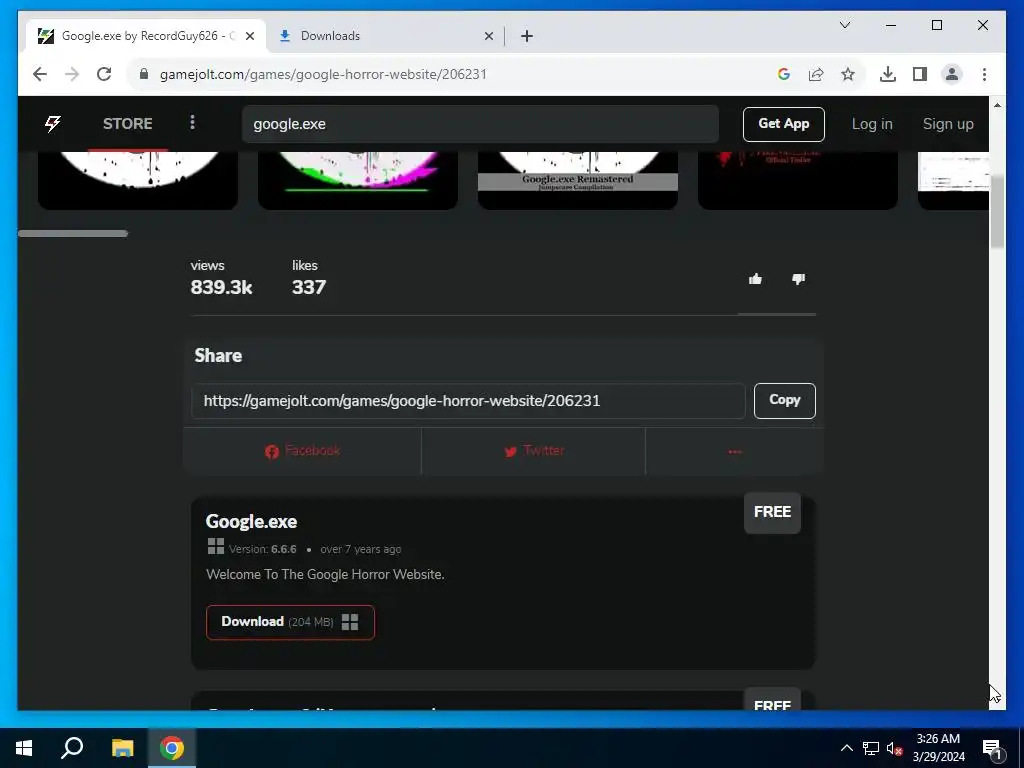Screen dimensions: 1024x768
Task: Download Google.exe 204 MB package
Action: [x=290, y=622]
